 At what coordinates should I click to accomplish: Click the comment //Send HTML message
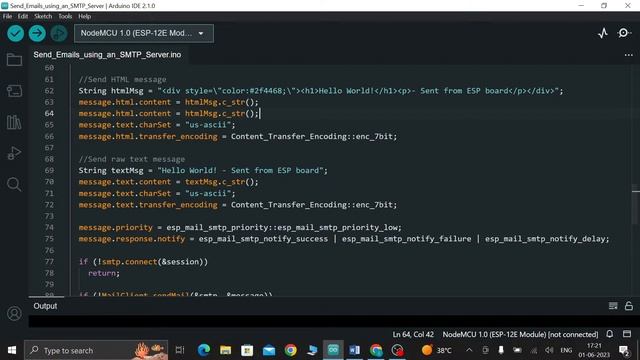122,79
